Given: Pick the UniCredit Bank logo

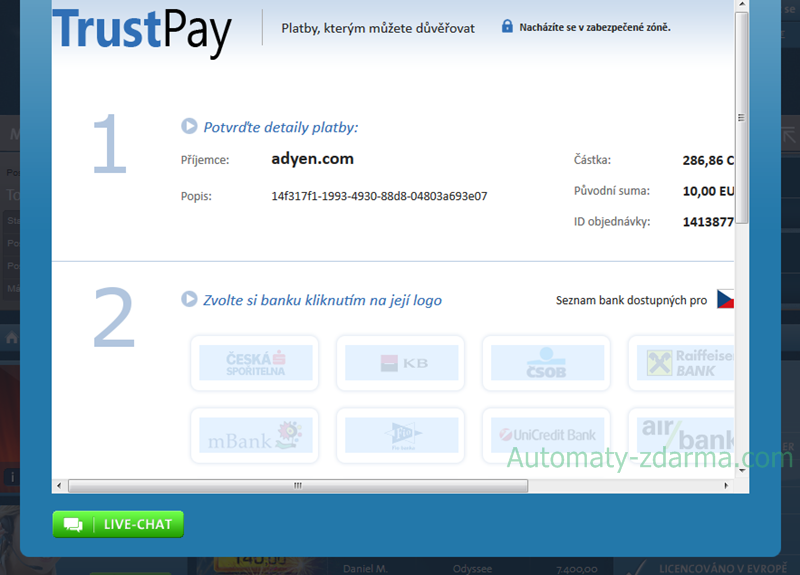Looking at the screenshot, I should tap(547, 435).
